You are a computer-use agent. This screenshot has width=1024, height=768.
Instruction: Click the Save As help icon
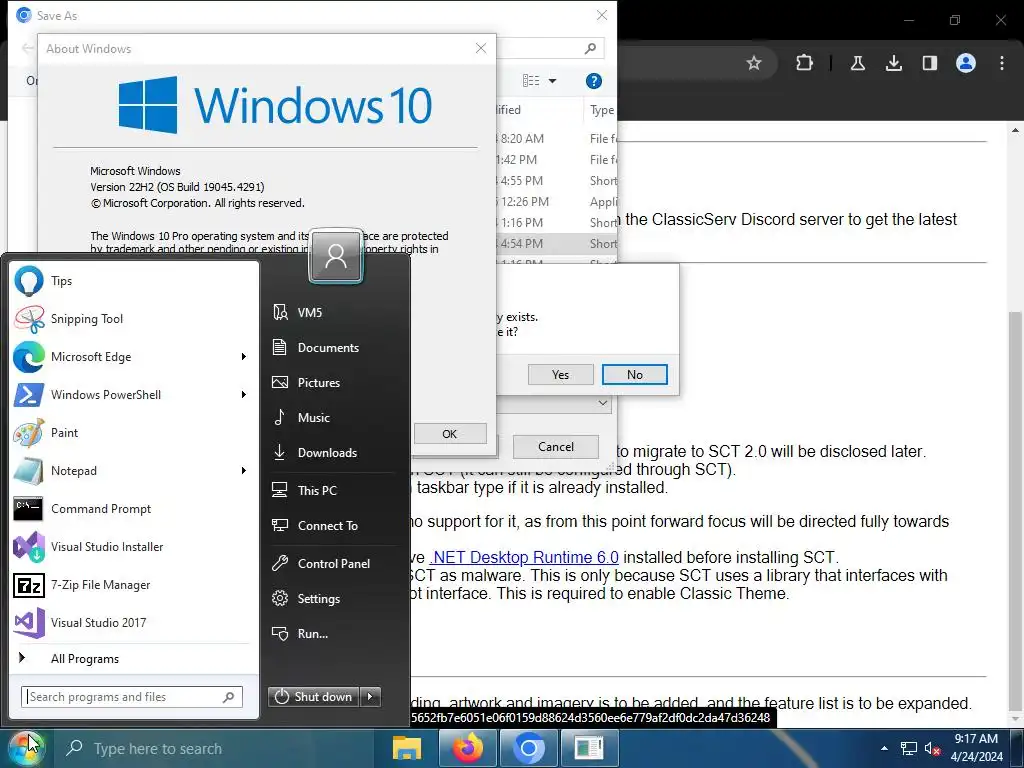coord(593,81)
